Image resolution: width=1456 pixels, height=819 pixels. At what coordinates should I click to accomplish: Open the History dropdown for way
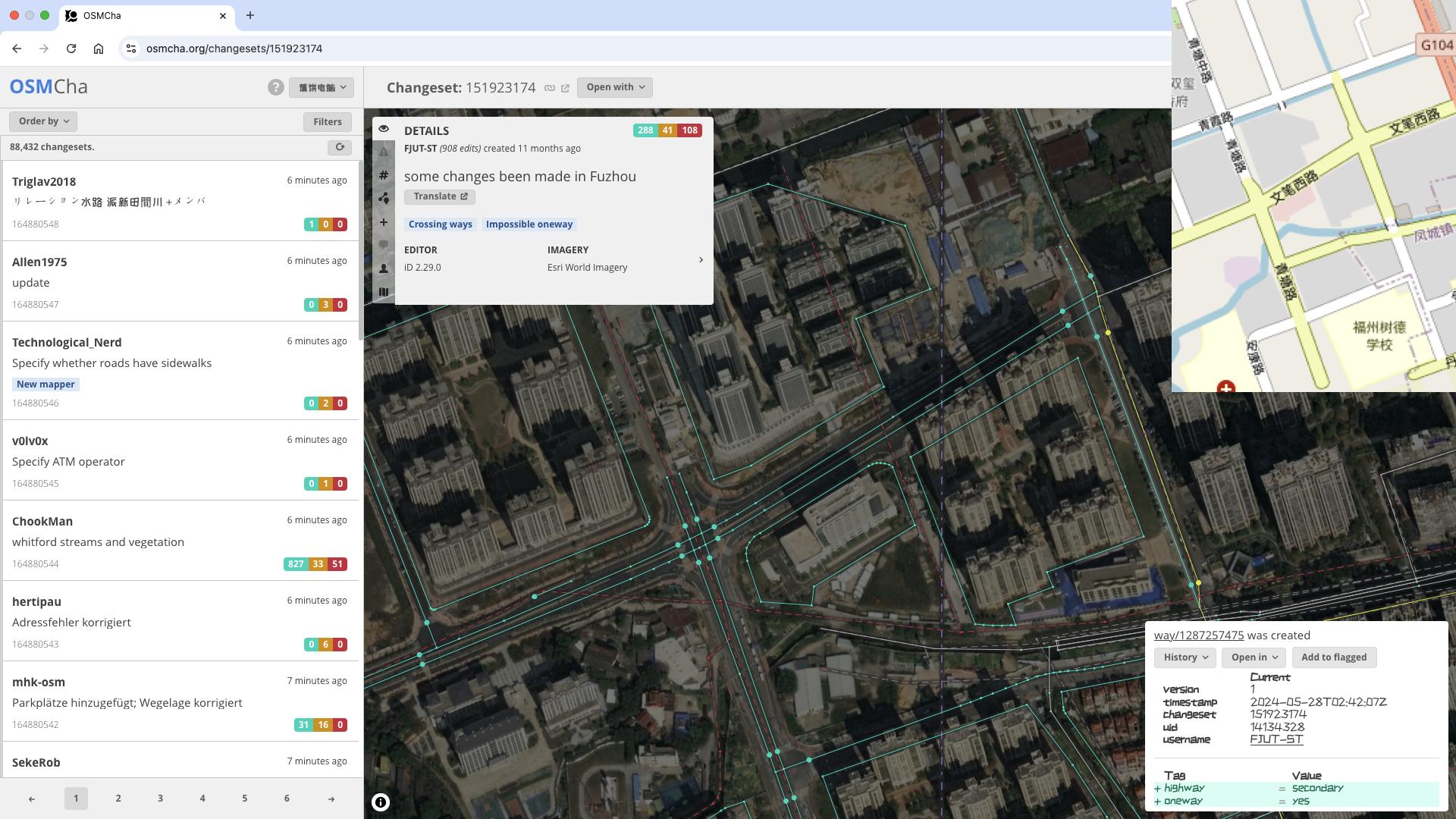point(1185,657)
